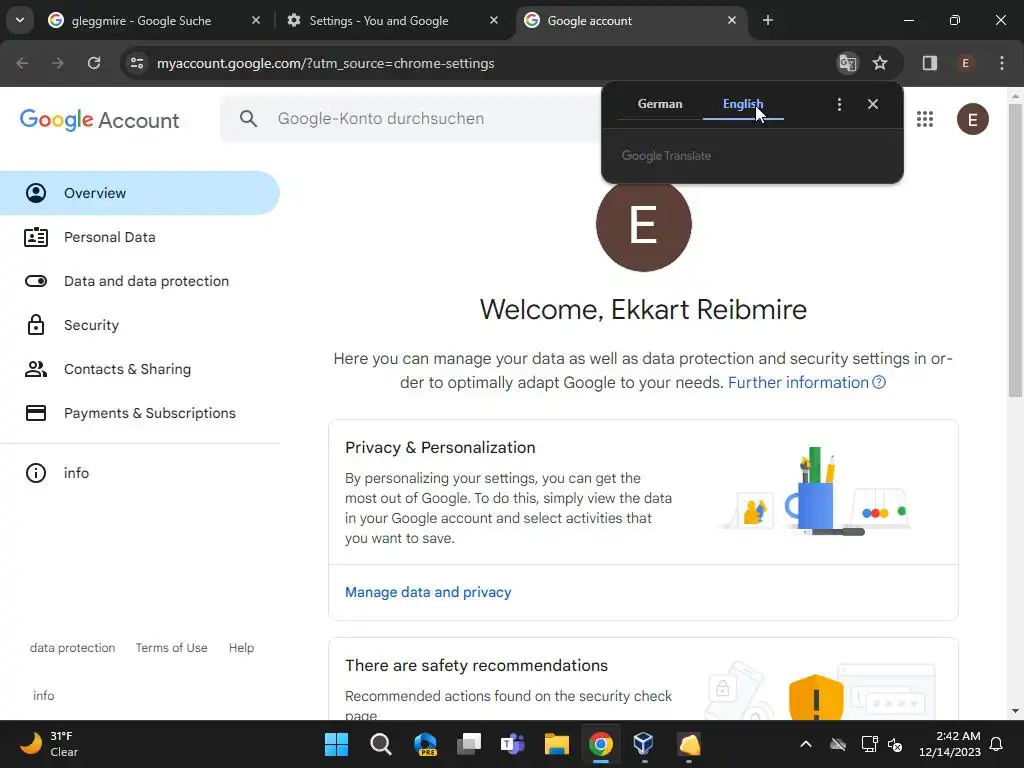Open Google account avatar E at top right
This screenshot has height=768, width=1024.
(972, 119)
